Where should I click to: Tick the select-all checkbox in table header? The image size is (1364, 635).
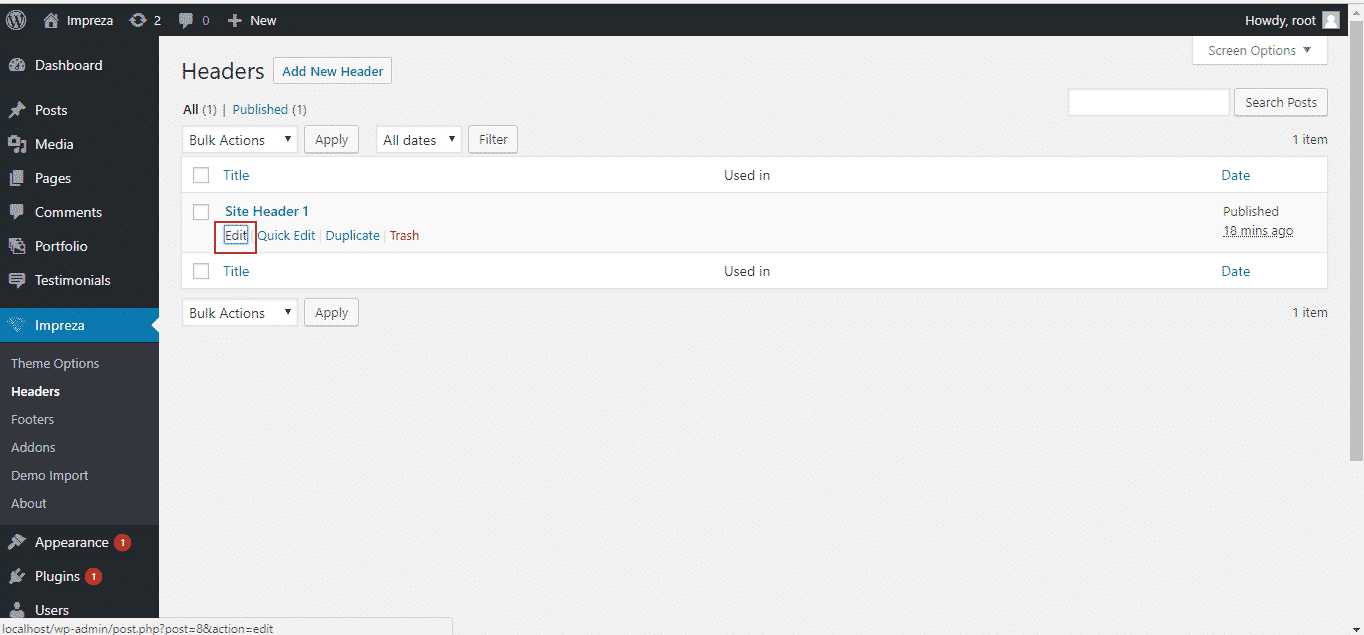pos(201,175)
